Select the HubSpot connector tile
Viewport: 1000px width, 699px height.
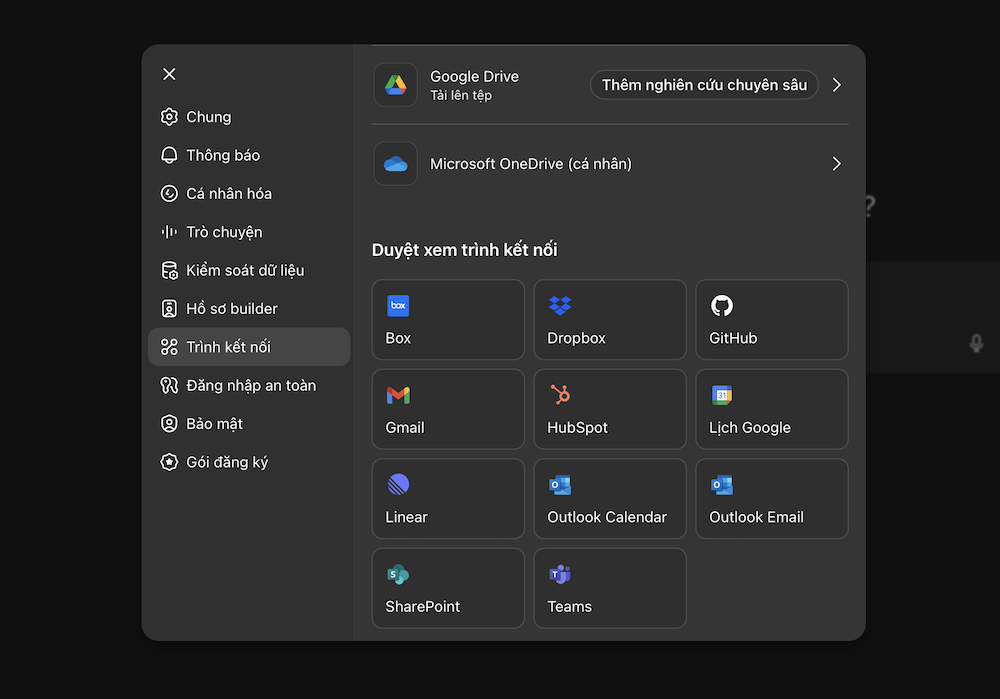tap(610, 409)
